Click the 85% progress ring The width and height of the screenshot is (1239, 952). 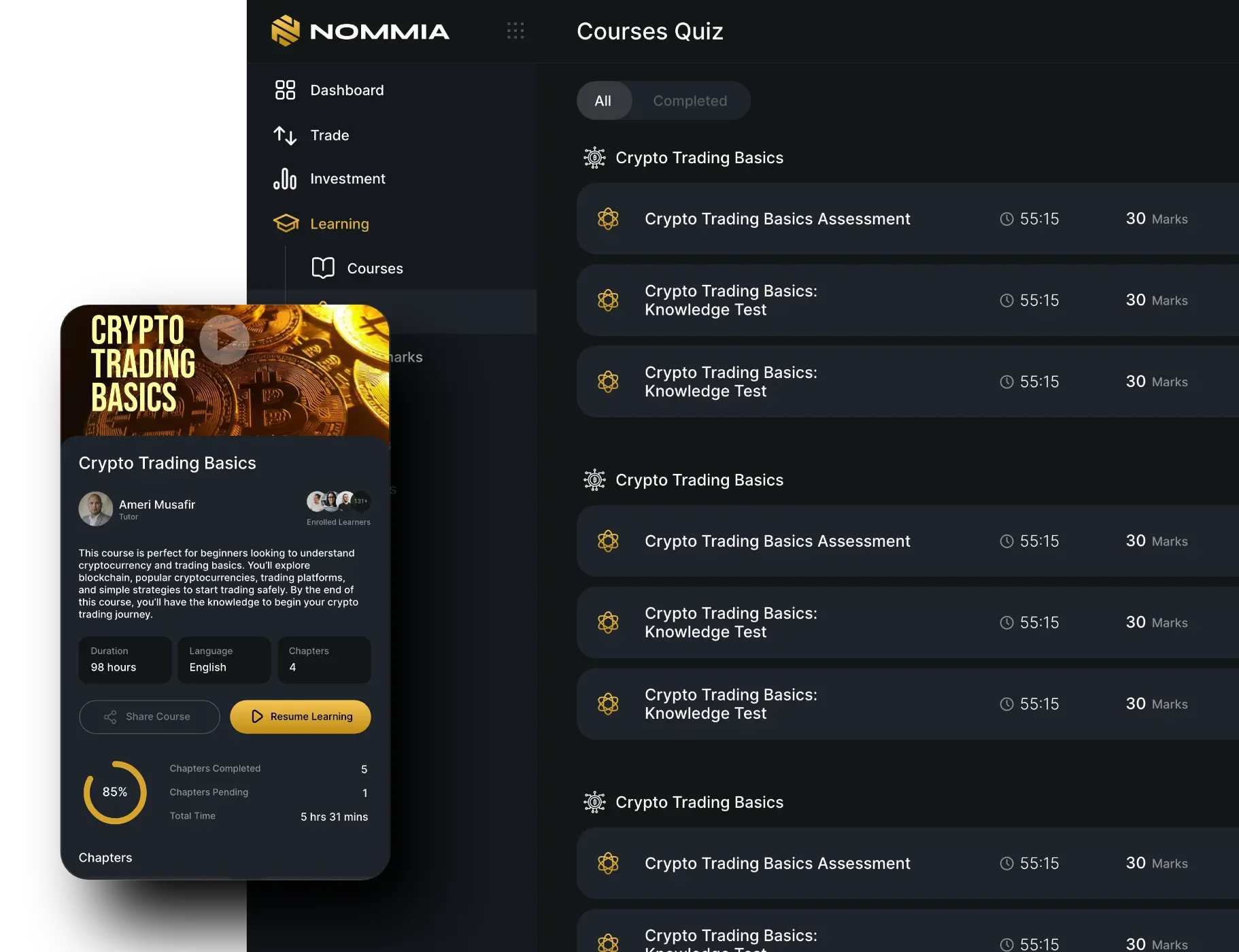point(115,792)
